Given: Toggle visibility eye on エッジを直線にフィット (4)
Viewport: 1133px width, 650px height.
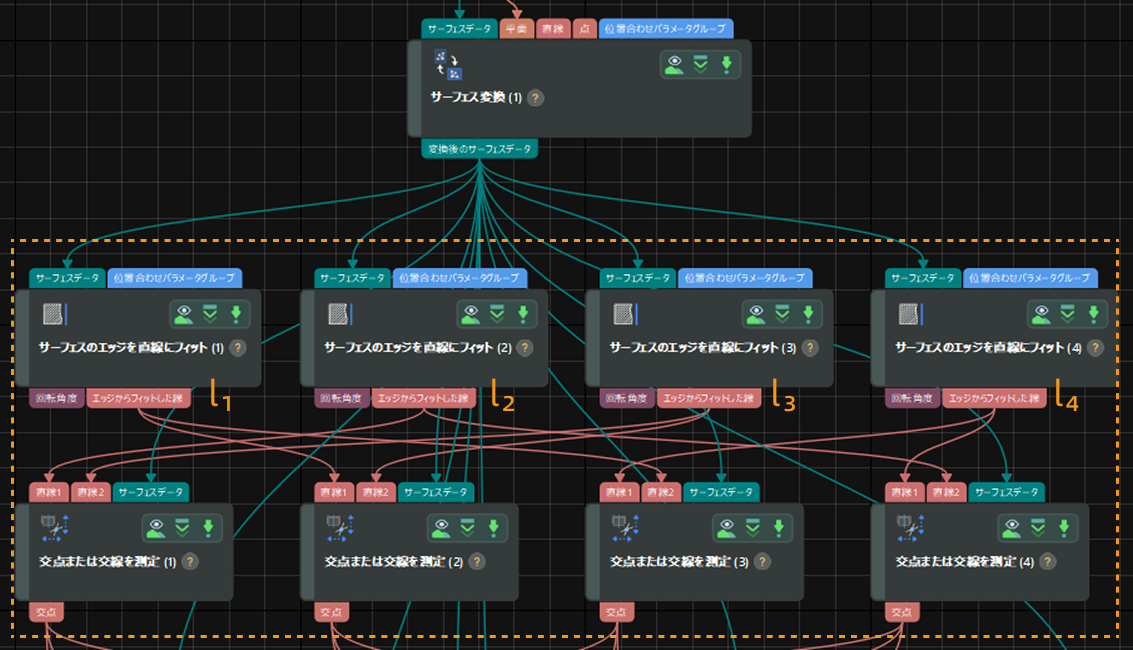Looking at the screenshot, I should 1042,314.
